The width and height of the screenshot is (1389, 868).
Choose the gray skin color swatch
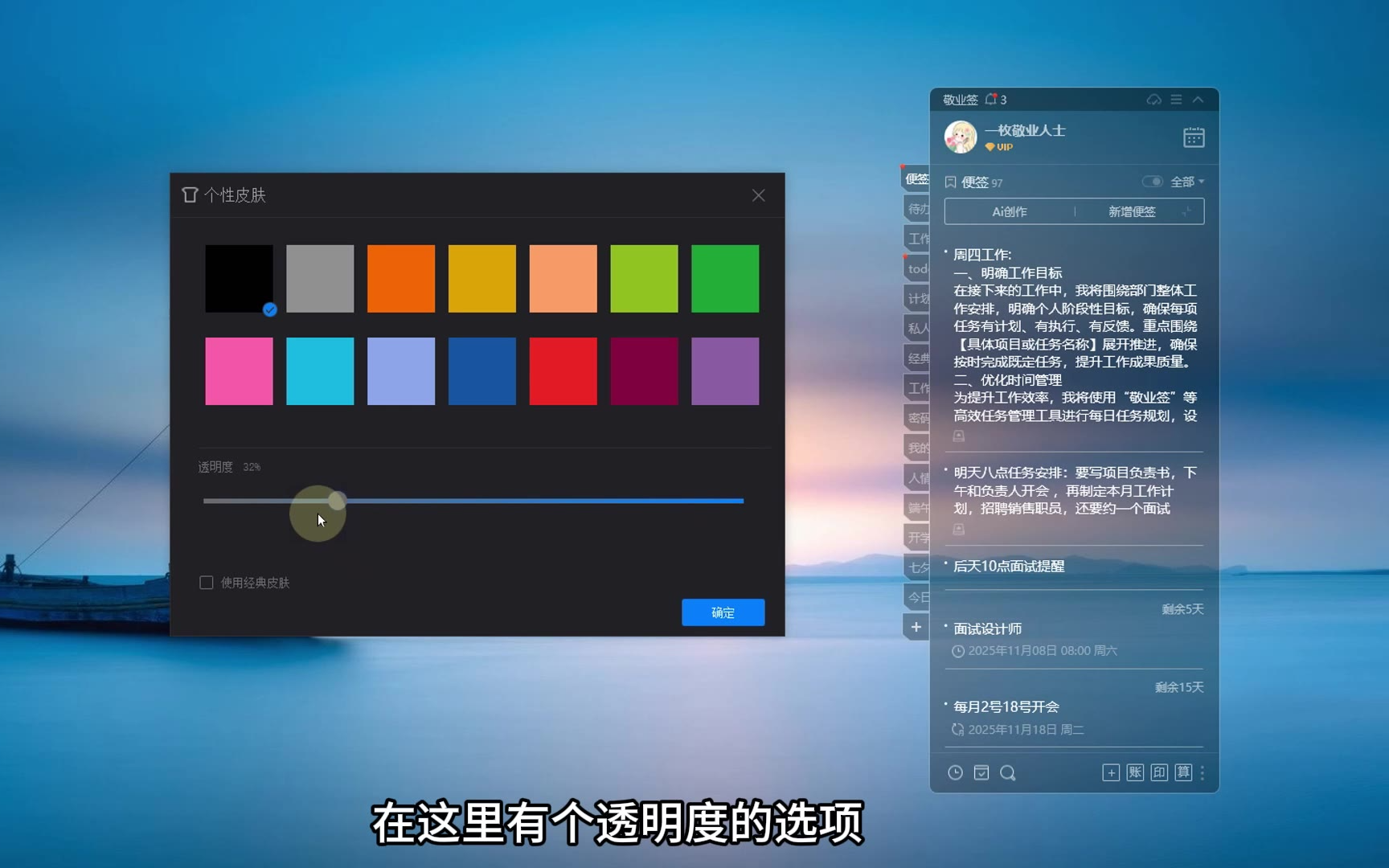pyautogui.click(x=320, y=278)
